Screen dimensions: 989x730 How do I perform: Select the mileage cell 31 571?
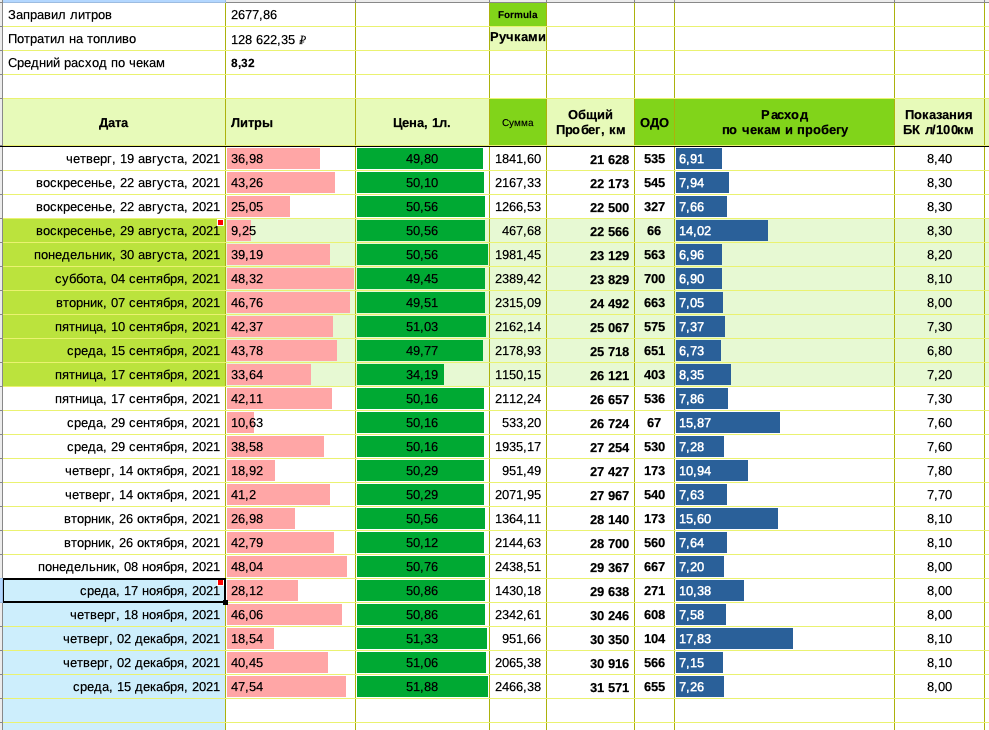pos(590,687)
